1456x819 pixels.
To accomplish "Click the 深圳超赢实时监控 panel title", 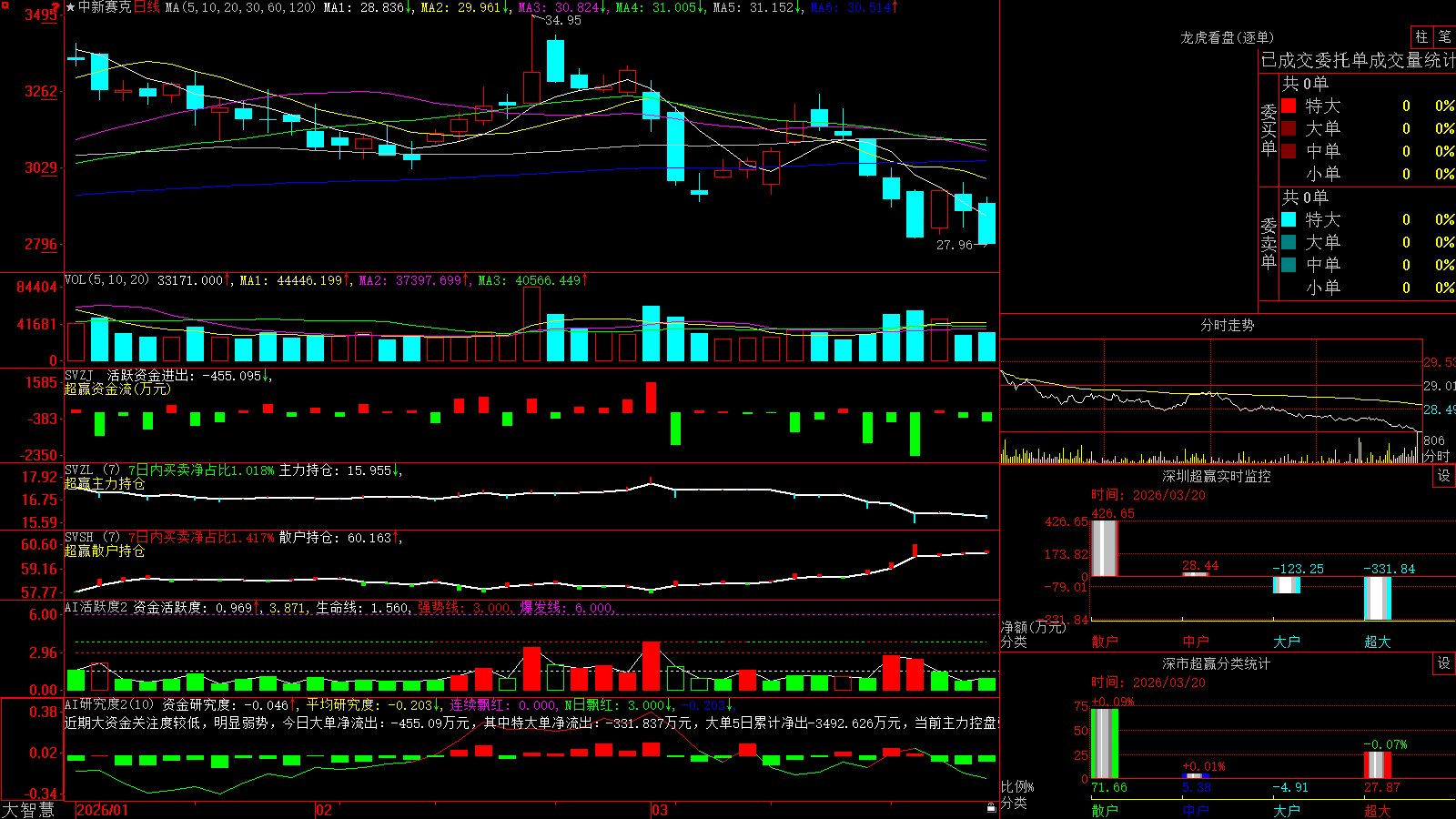I will 1217,476.
